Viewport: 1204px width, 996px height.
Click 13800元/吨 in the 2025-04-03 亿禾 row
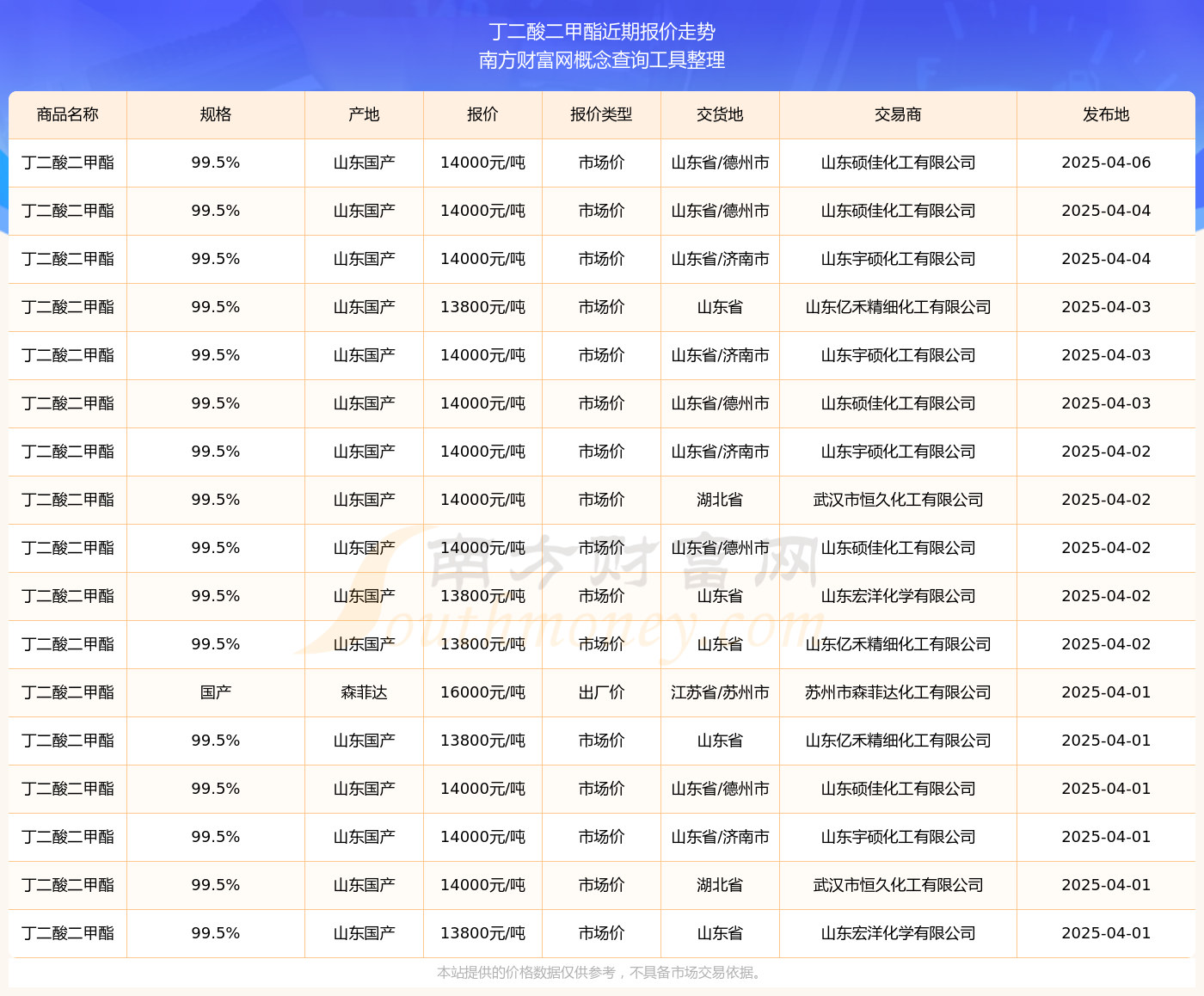click(482, 307)
